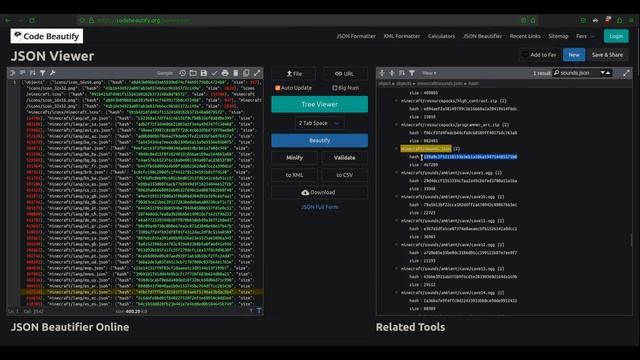Click the Add to Fav button
Screen dimensions: 640x360
pos(539,55)
